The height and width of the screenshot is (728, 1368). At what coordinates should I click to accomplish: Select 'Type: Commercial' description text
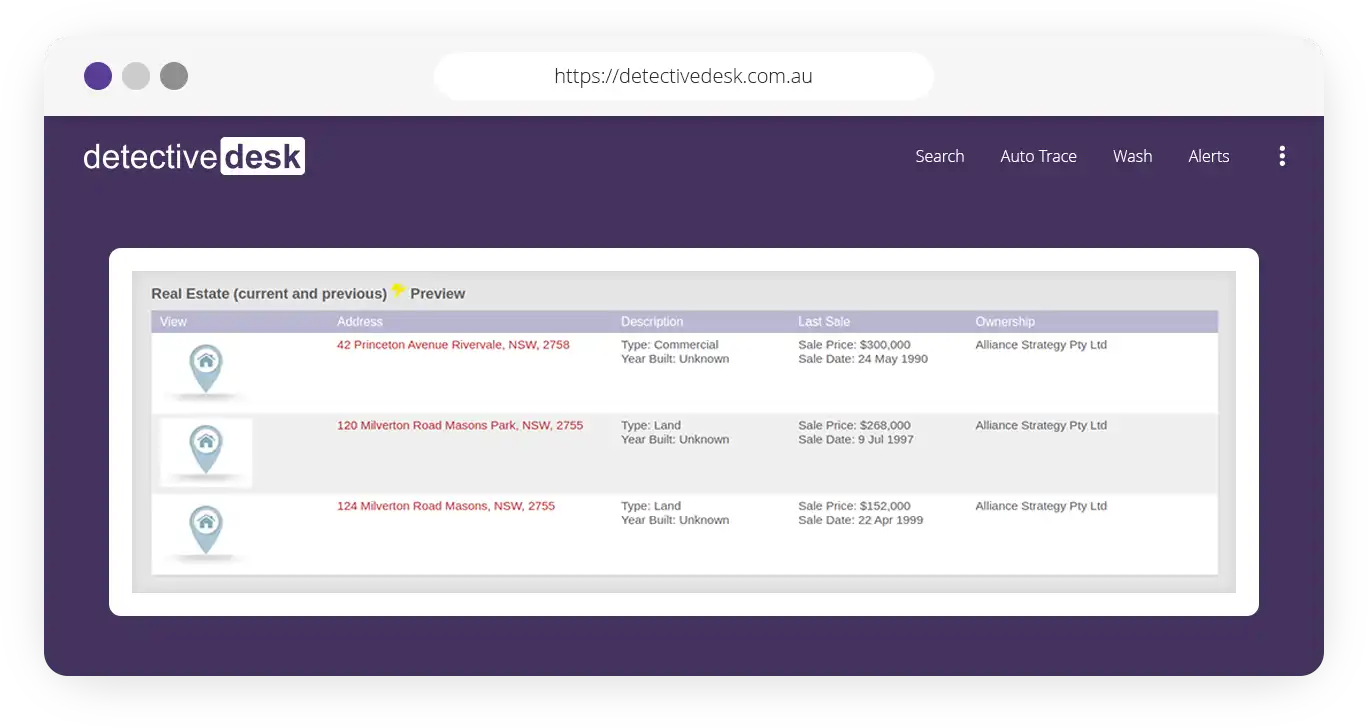click(670, 345)
